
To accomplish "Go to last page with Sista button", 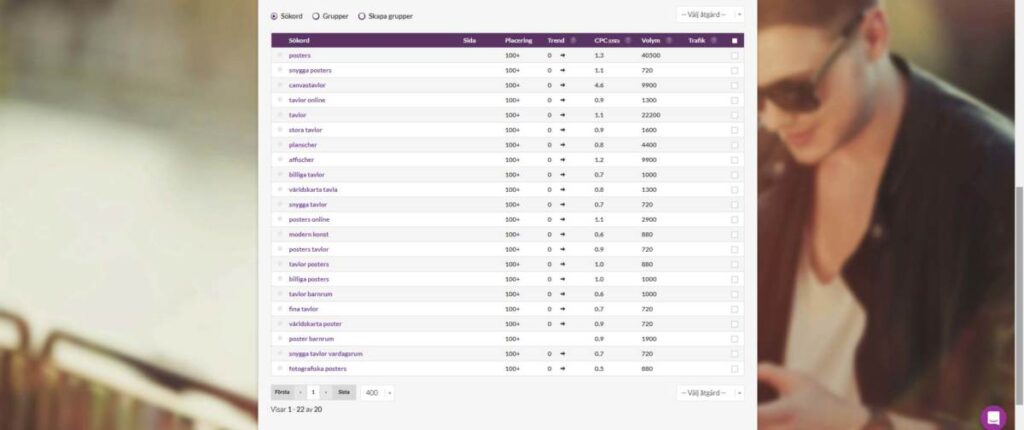I will pyautogui.click(x=344, y=393).
